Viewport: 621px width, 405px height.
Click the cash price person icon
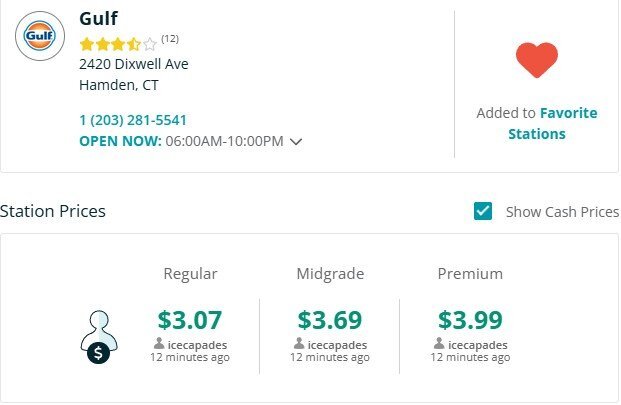(99, 337)
